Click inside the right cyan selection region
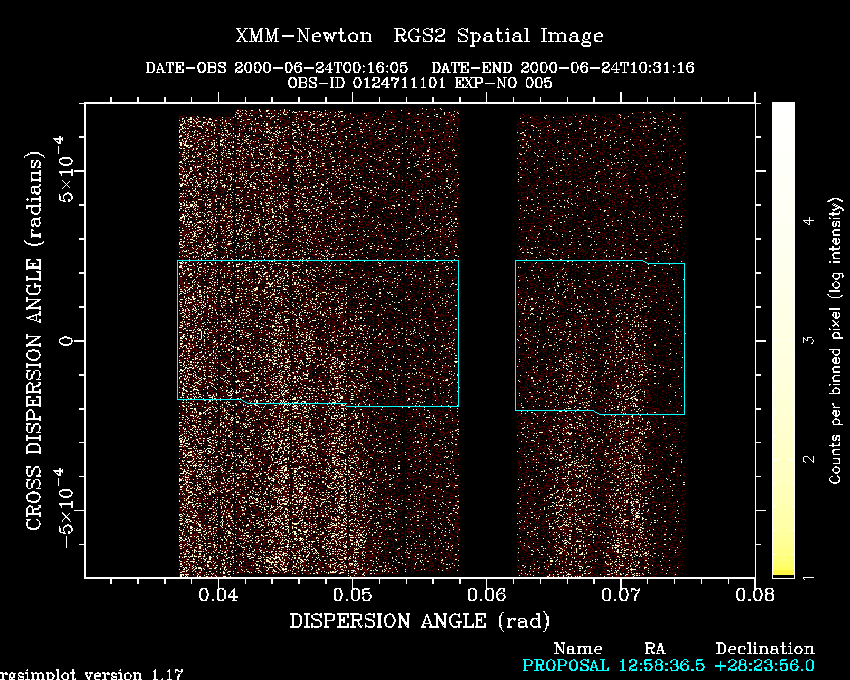Image resolution: width=850 pixels, height=680 pixels. point(600,335)
